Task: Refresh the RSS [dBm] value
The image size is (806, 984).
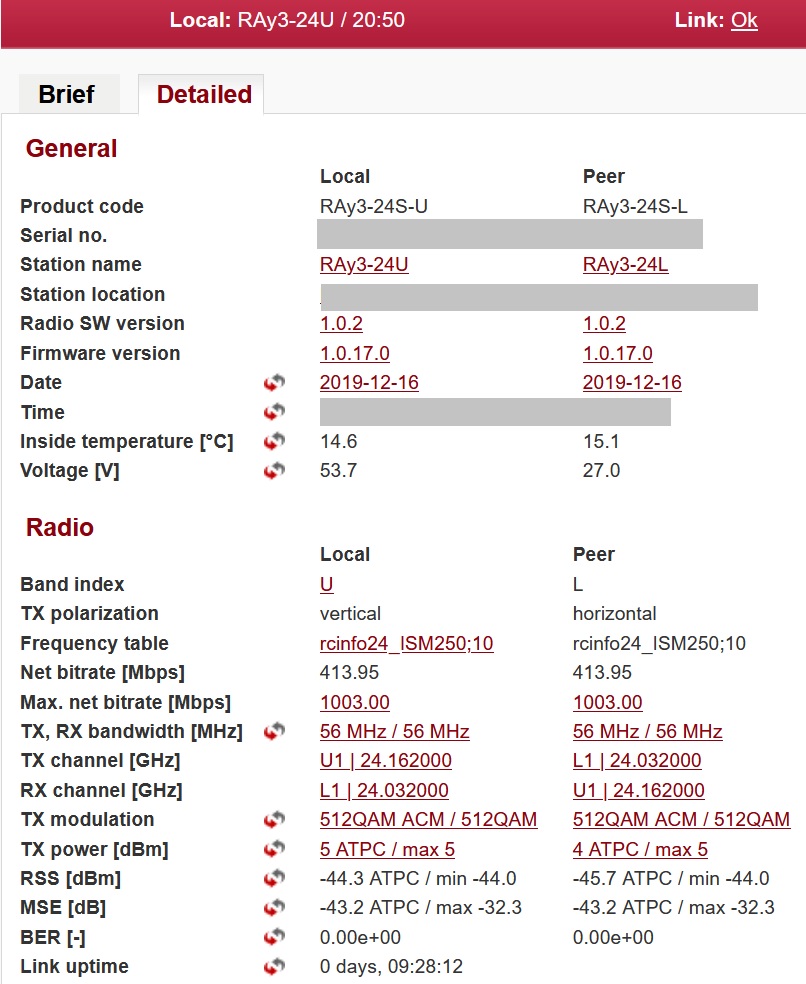Action: 274,879
